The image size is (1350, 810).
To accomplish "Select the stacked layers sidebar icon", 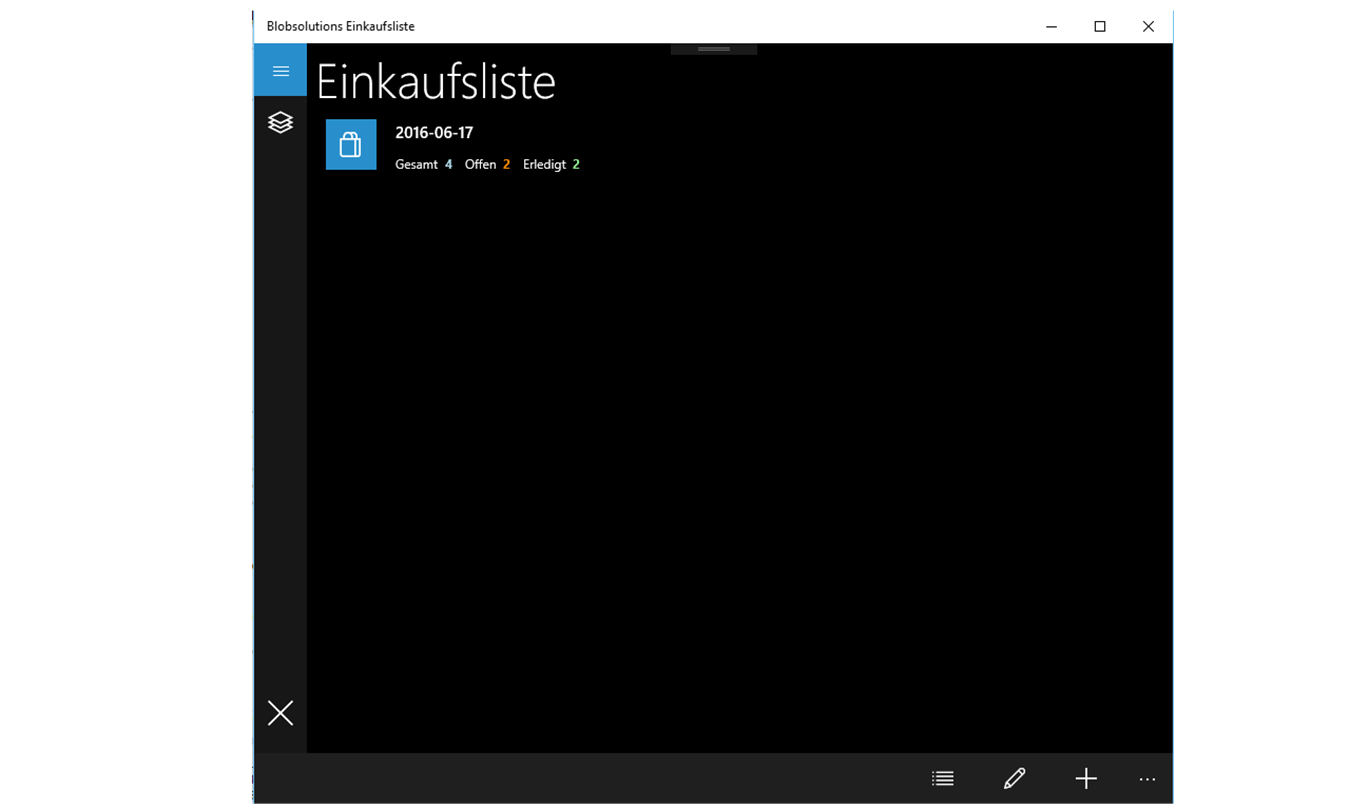I will [x=280, y=122].
